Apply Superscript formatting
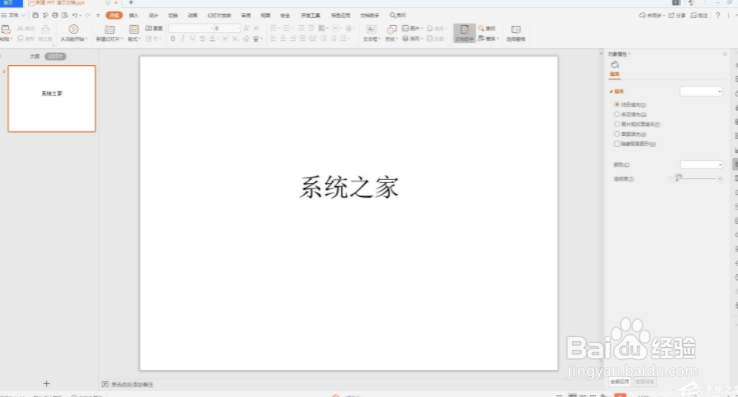 click(x=225, y=39)
